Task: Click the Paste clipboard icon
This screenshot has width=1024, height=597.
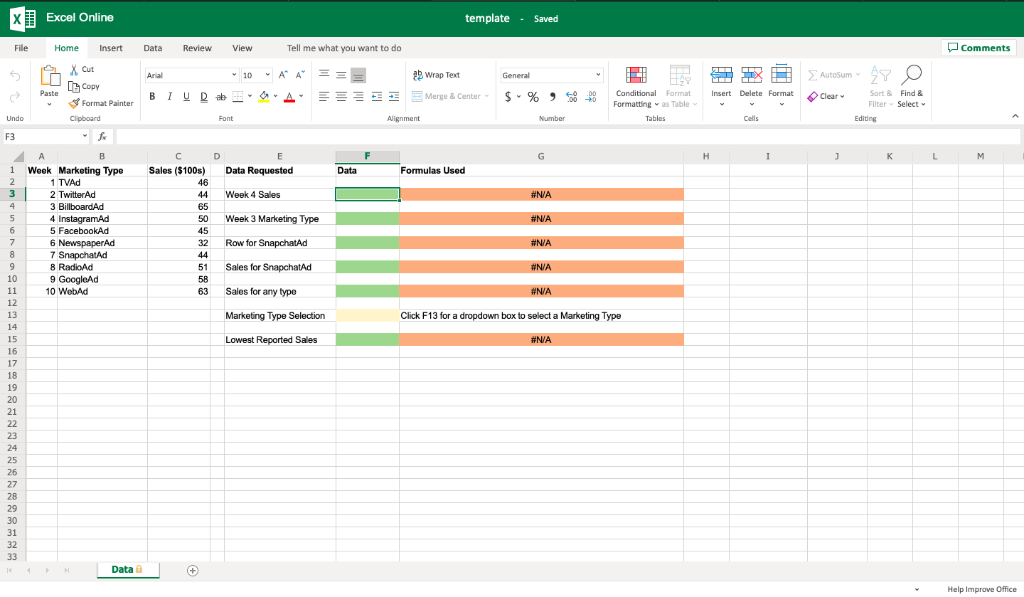Action: pyautogui.click(x=50, y=76)
